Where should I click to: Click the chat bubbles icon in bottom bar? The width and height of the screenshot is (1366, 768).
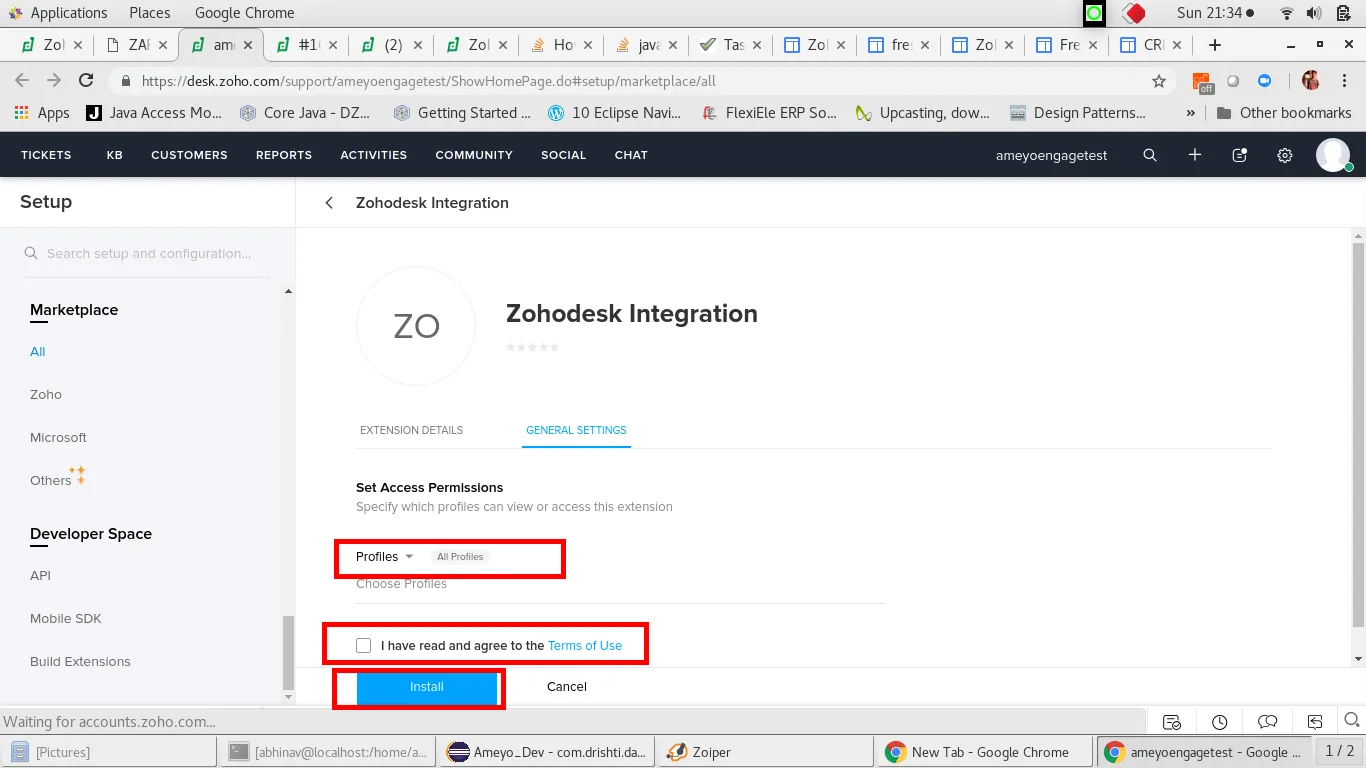[1268, 722]
